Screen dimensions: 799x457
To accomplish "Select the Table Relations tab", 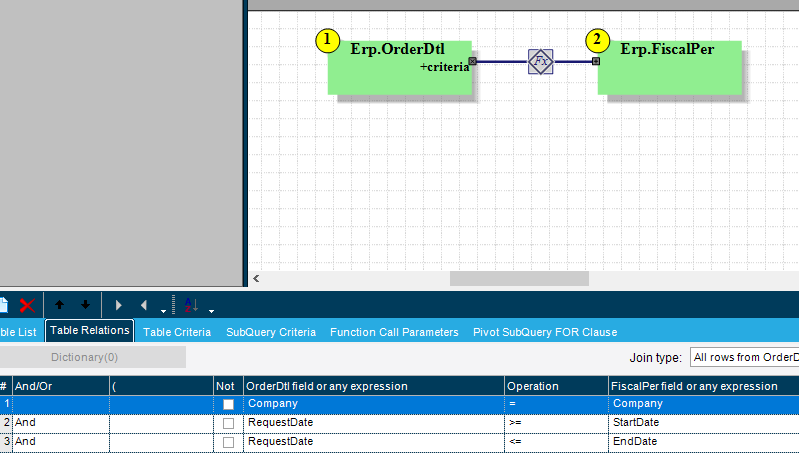I will (x=90, y=330).
